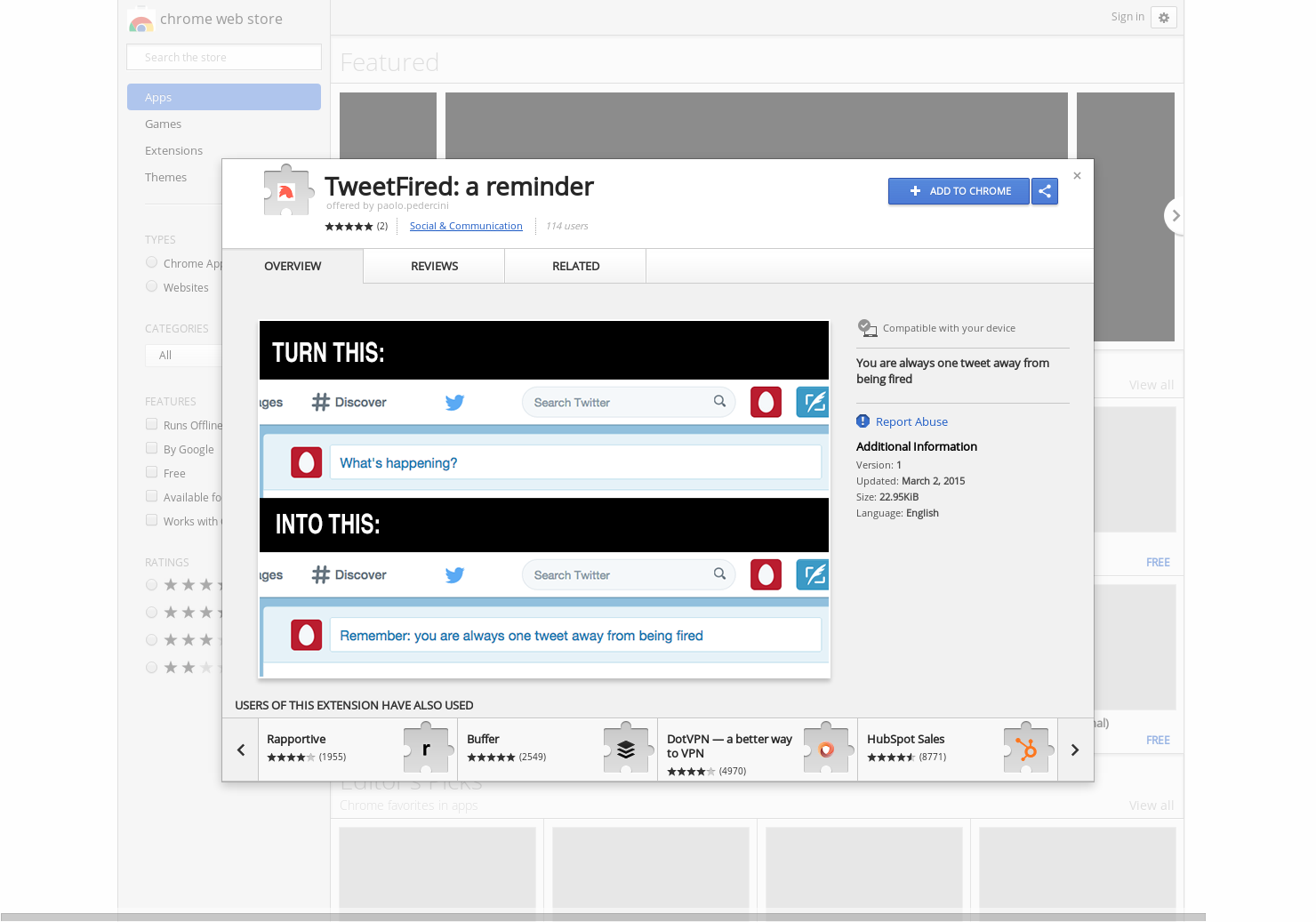Enable the By Google checkbox
Screen dimensions: 1316x922
[152, 448]
